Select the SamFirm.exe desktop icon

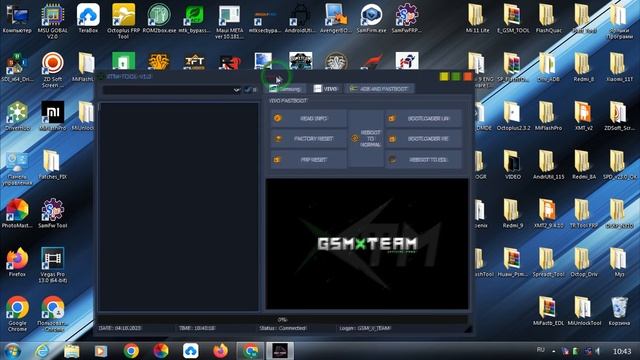[371, 19]
